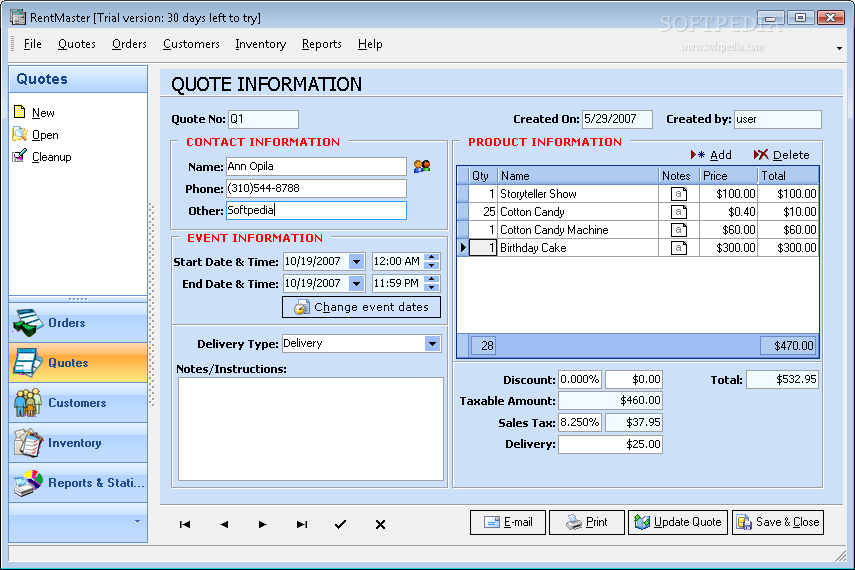Screen dimensions: 855x570
Task: Click the notes icon for Storyteller Show
Action: tap(678, 194)
